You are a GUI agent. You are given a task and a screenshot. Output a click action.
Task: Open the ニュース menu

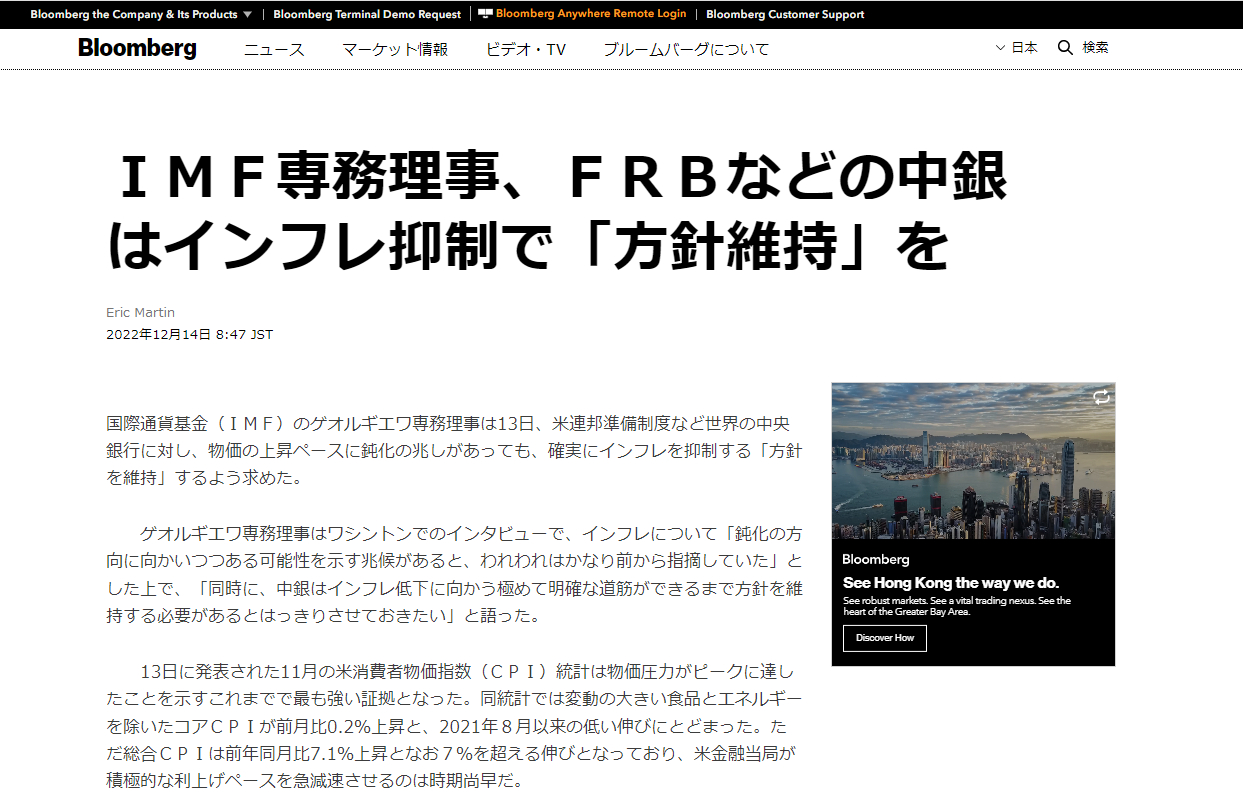274,49
